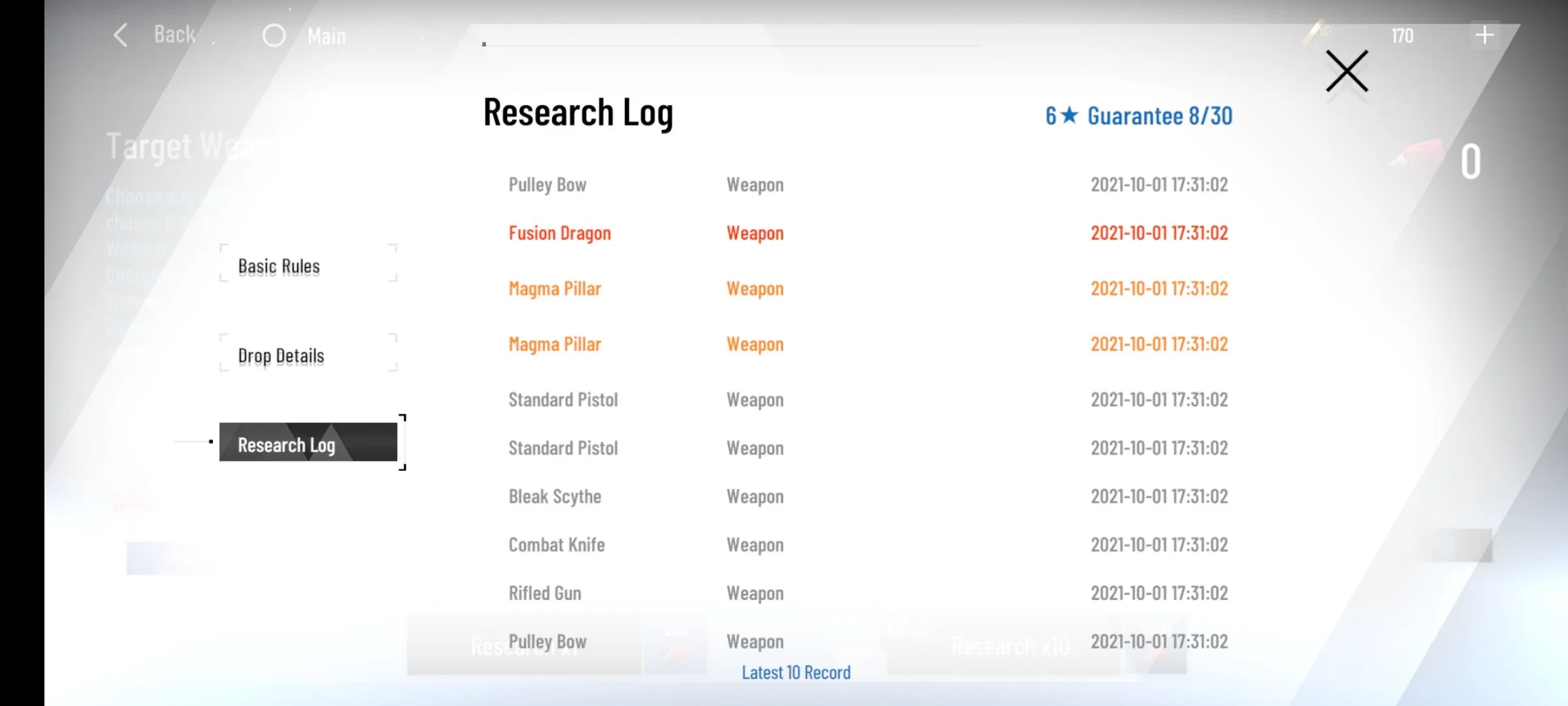Select the Research Log tab
The height and width of the screenshot is (706, 1568).
(308, 445)
